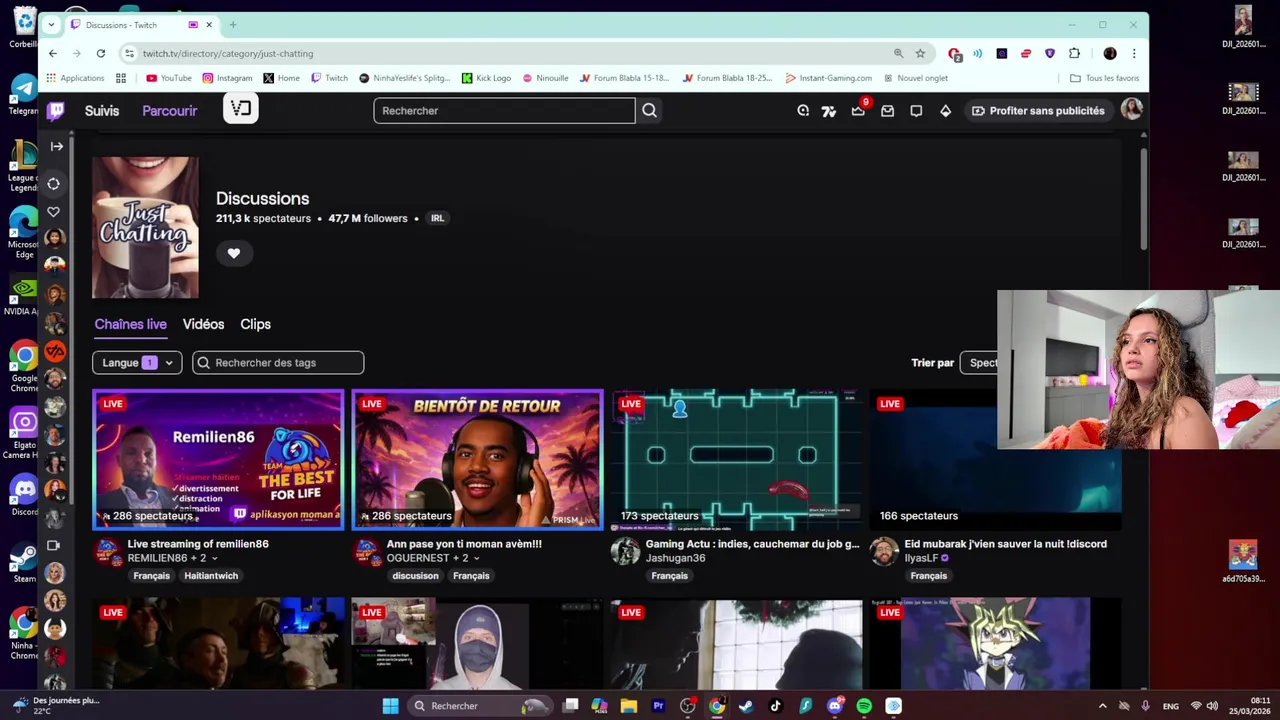Click the Rechercher des tags field

(278, 363)
